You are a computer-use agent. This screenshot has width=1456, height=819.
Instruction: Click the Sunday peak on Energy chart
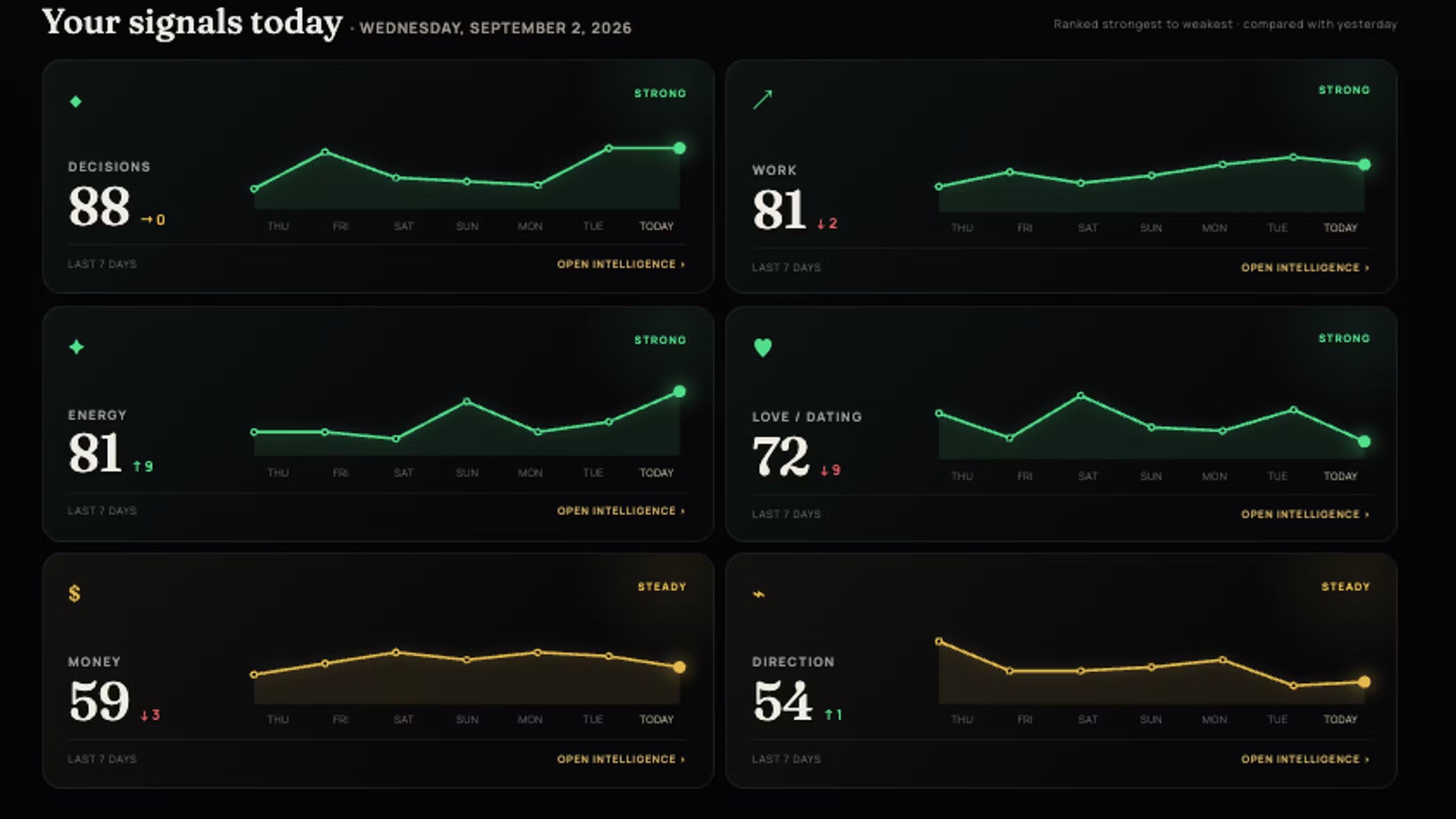tap(467, 402)
